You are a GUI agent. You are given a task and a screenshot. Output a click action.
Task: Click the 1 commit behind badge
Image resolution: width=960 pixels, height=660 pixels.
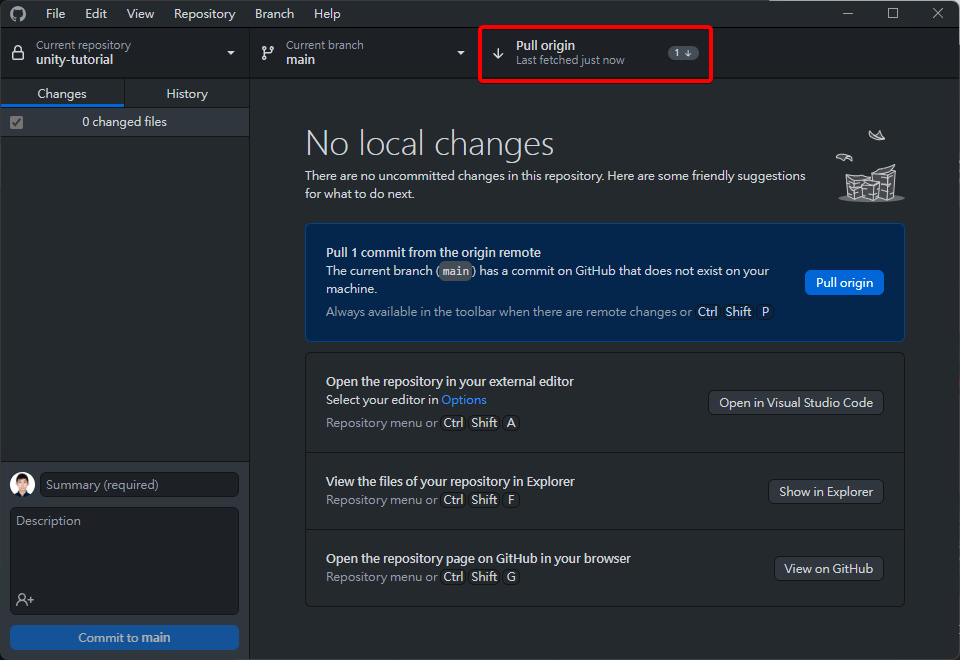coord(683,53)
